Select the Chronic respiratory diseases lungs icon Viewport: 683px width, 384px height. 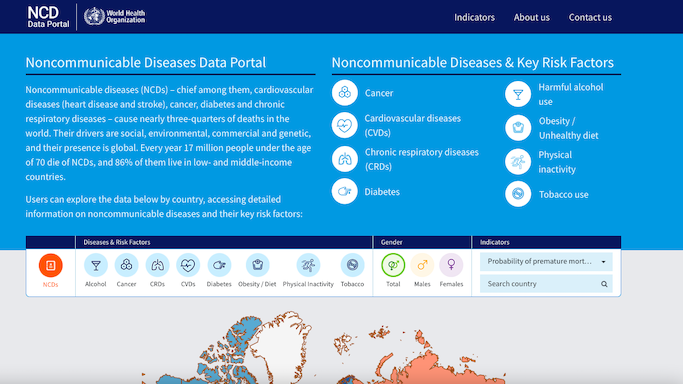click(345, 159)
